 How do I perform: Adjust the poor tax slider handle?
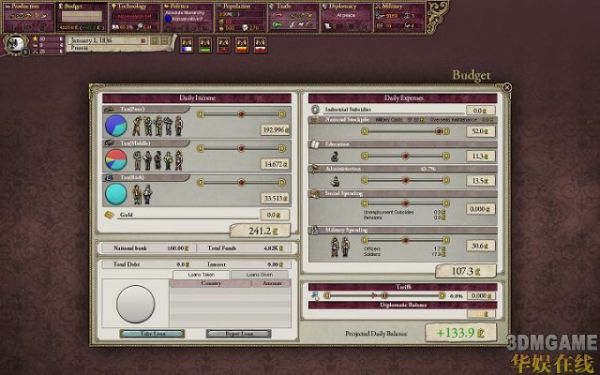coord(241,114)
